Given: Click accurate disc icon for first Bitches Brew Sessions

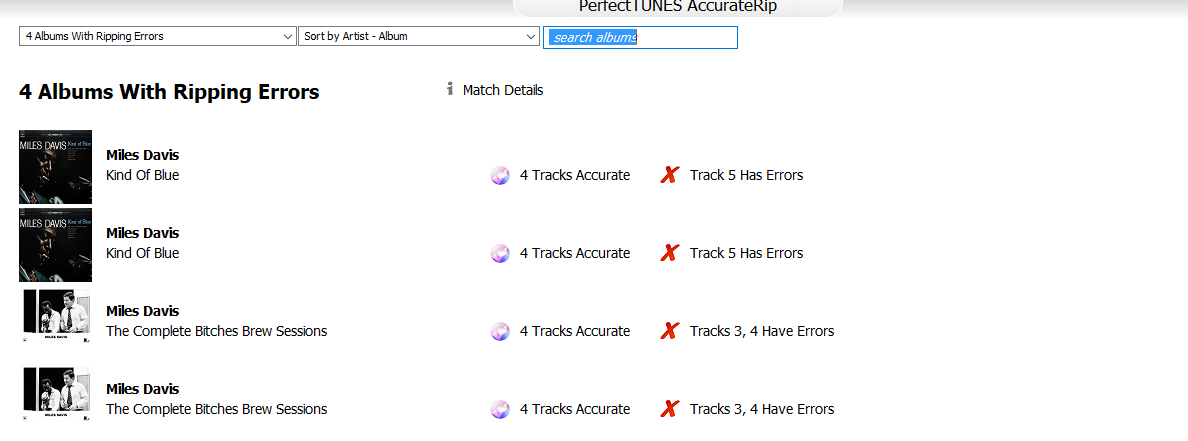Looking at the screenshot, I should coord(500,332).
